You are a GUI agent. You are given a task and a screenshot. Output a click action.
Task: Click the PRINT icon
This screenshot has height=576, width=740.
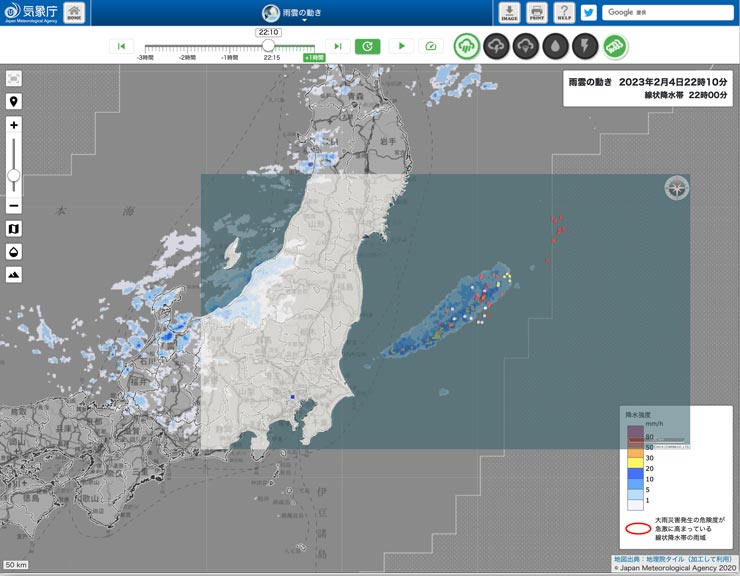click(536, 12)
